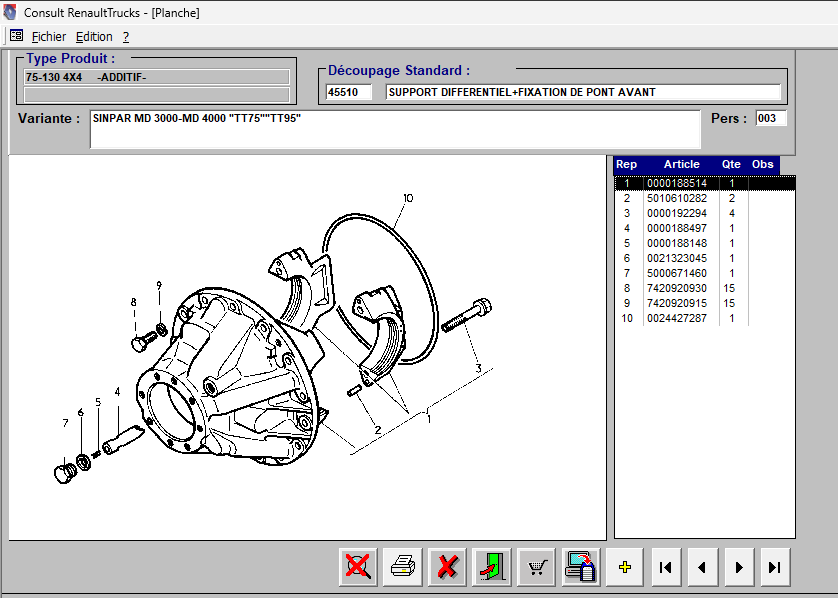This screenshot has width=838, height=598.
Task: Print the parts diagram
Action: (402, 567)
